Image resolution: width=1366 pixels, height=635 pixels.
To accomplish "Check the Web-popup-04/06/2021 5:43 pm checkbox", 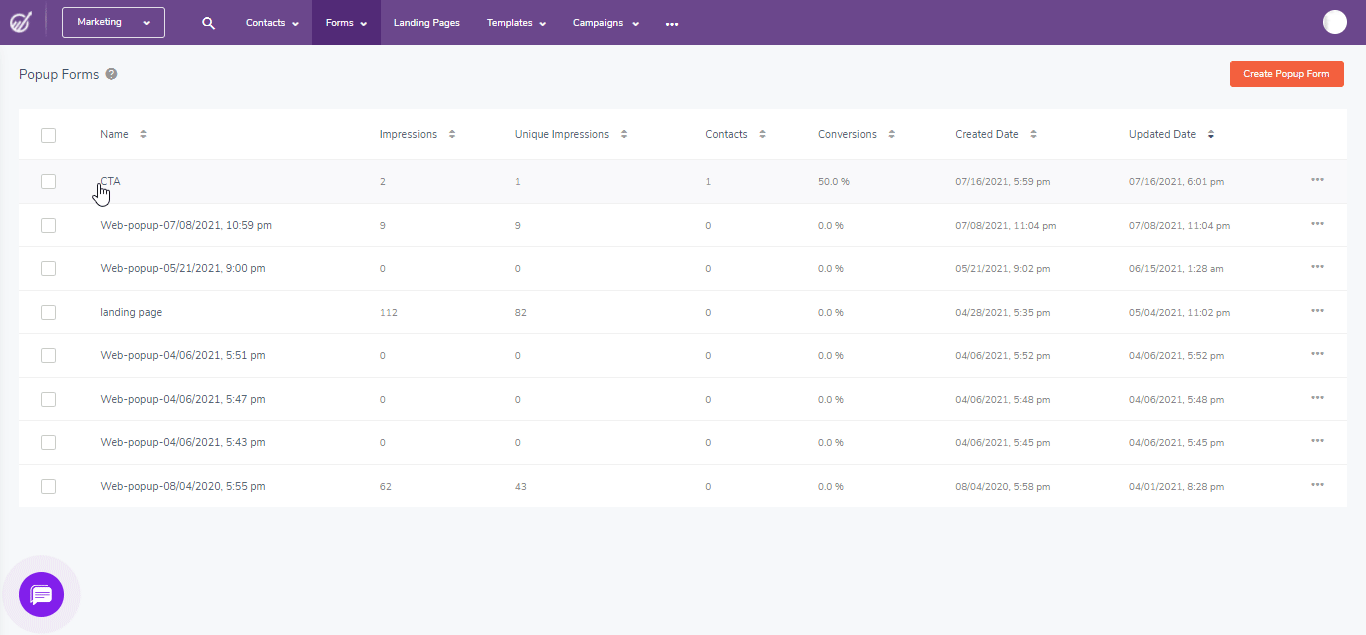I will pos(48,443).
